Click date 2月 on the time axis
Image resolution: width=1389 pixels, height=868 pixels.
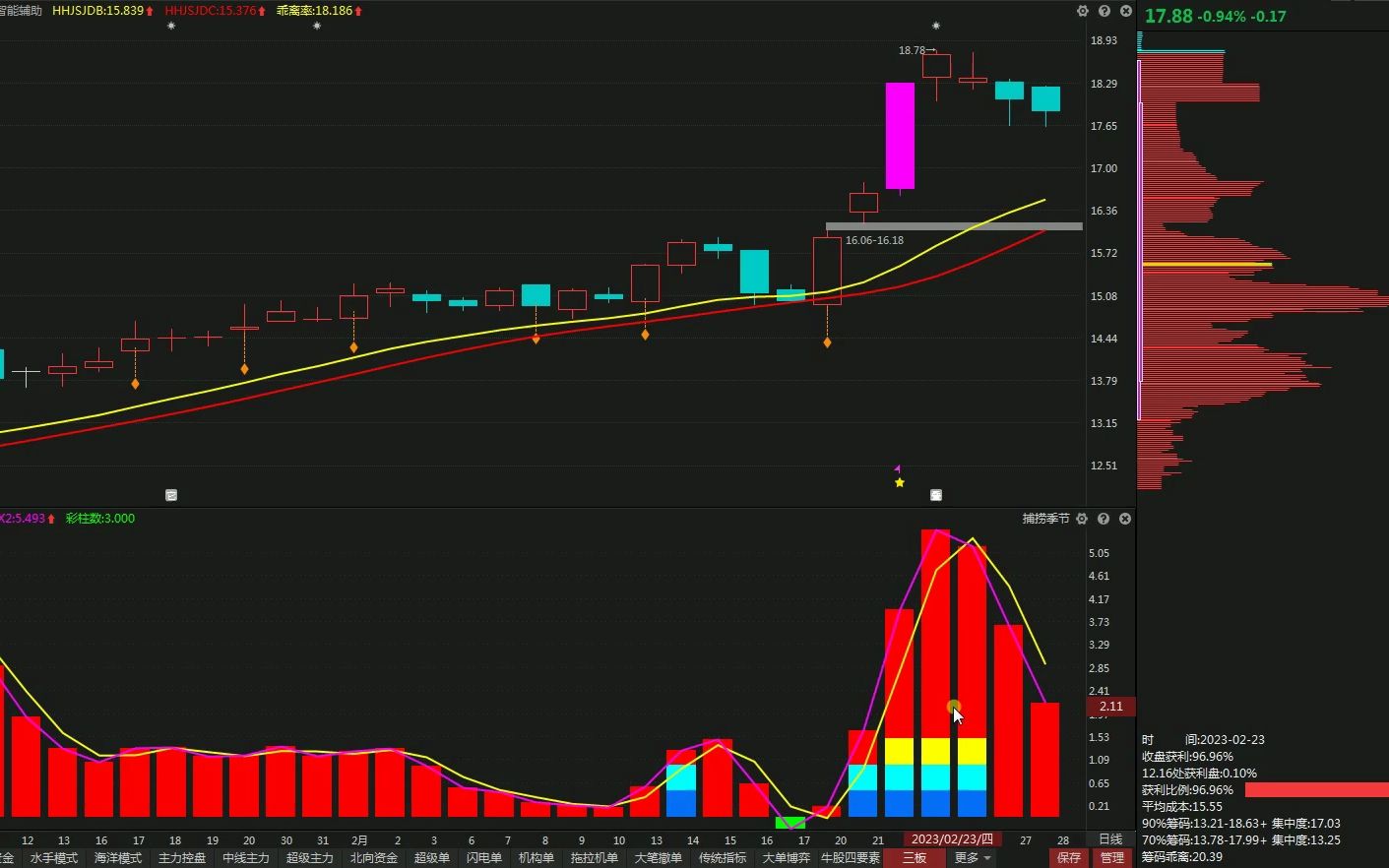360,840
